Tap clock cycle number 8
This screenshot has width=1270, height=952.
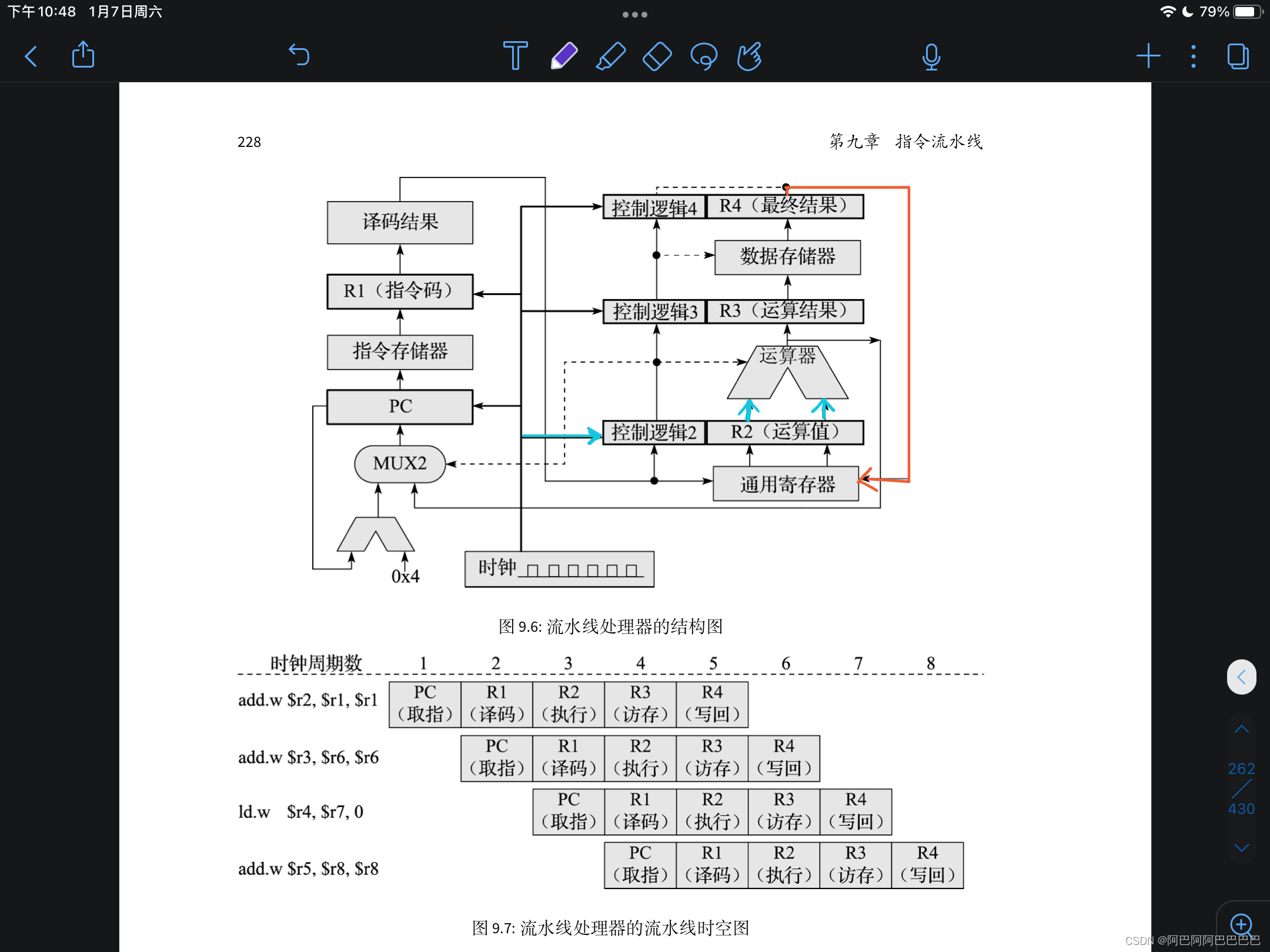[x=931, y=663]
